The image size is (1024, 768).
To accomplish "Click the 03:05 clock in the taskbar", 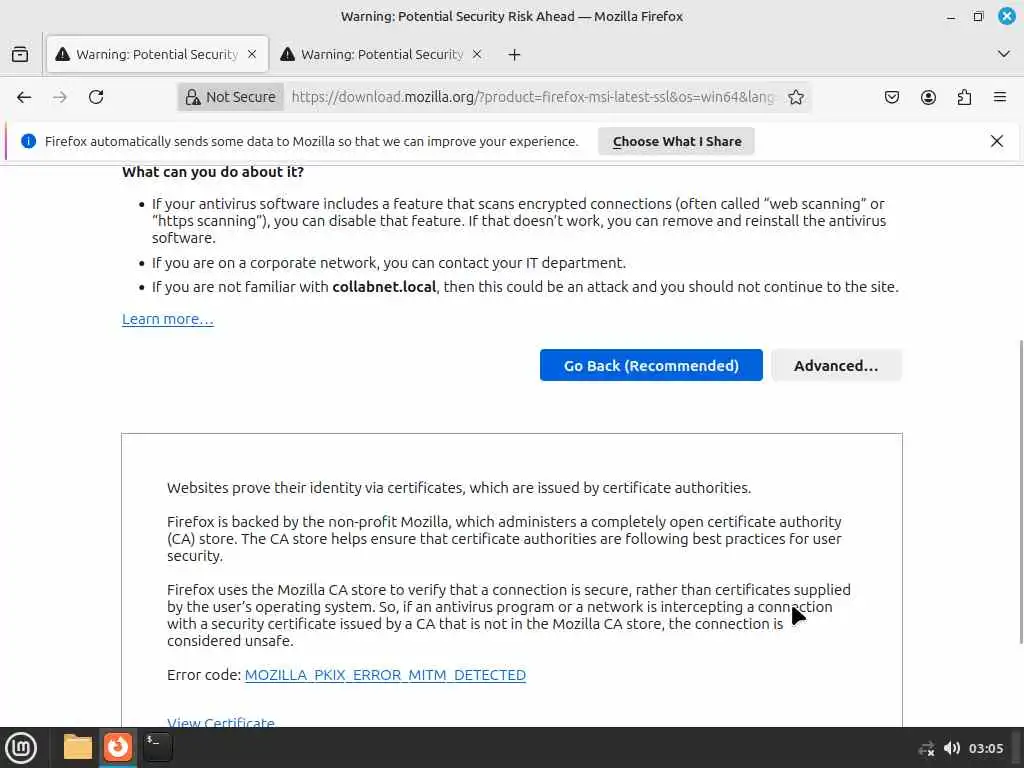I will click(986, 748).
